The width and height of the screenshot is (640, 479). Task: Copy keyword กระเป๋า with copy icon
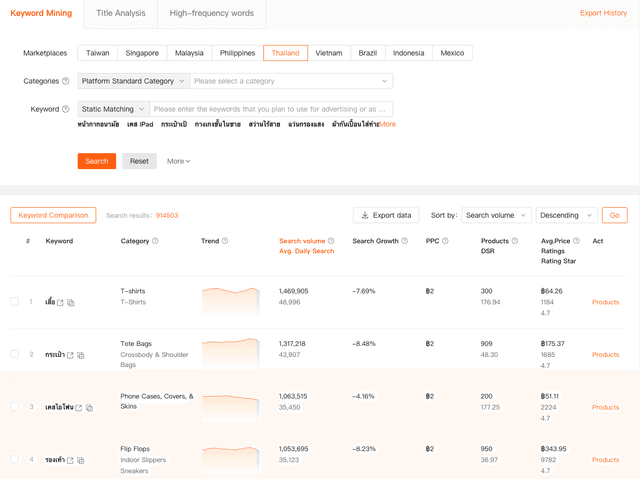pos(80,355)
